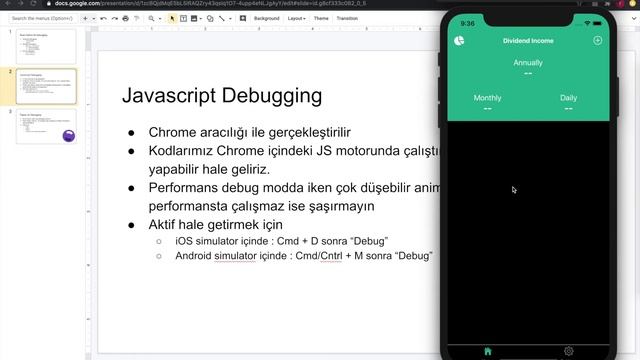The height and width of the screenshot is (360, 640).
Task: Tap the Dividend Income header in simulator
Action: pyautogui.click(x=528, y=41)
